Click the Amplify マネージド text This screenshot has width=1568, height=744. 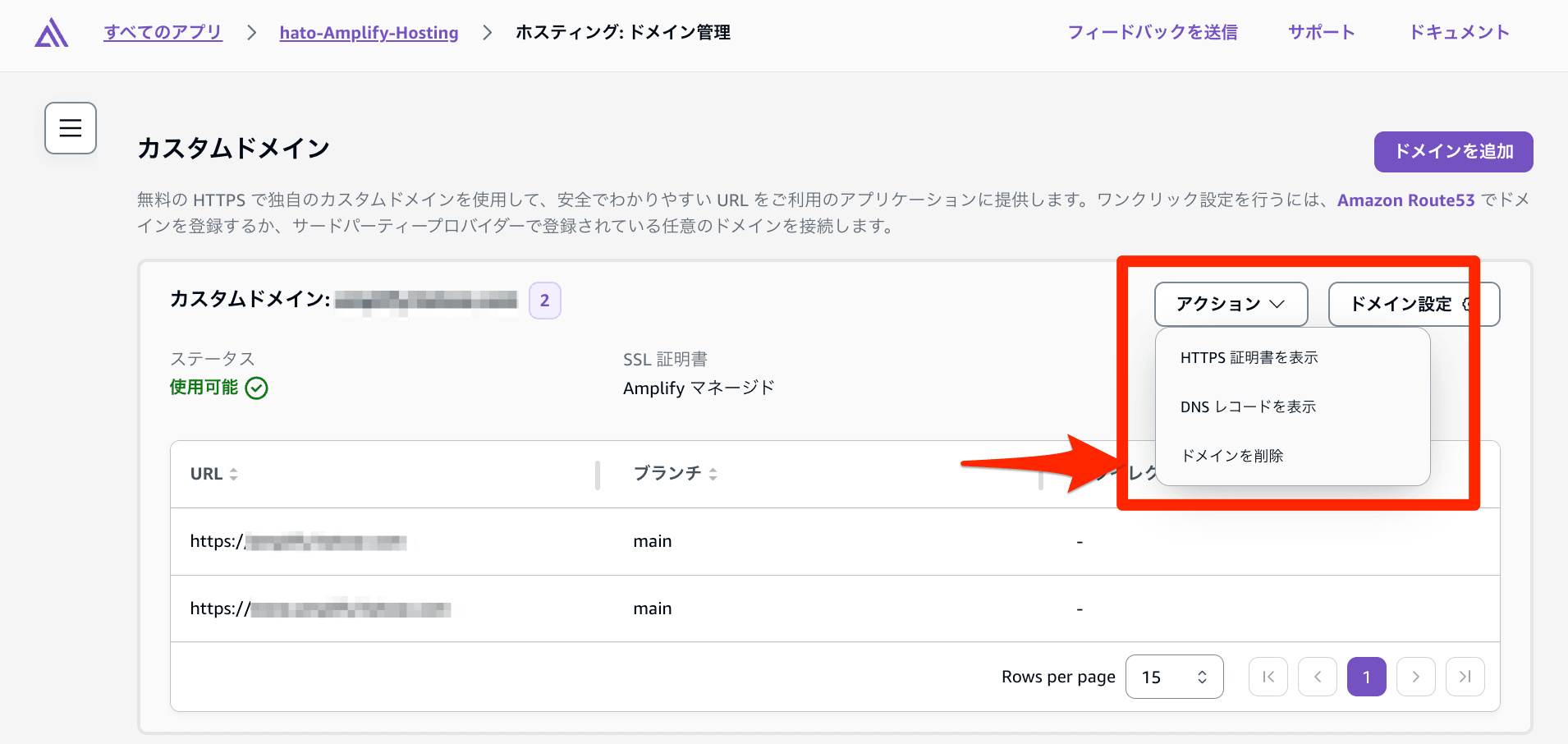pos(699,388)
